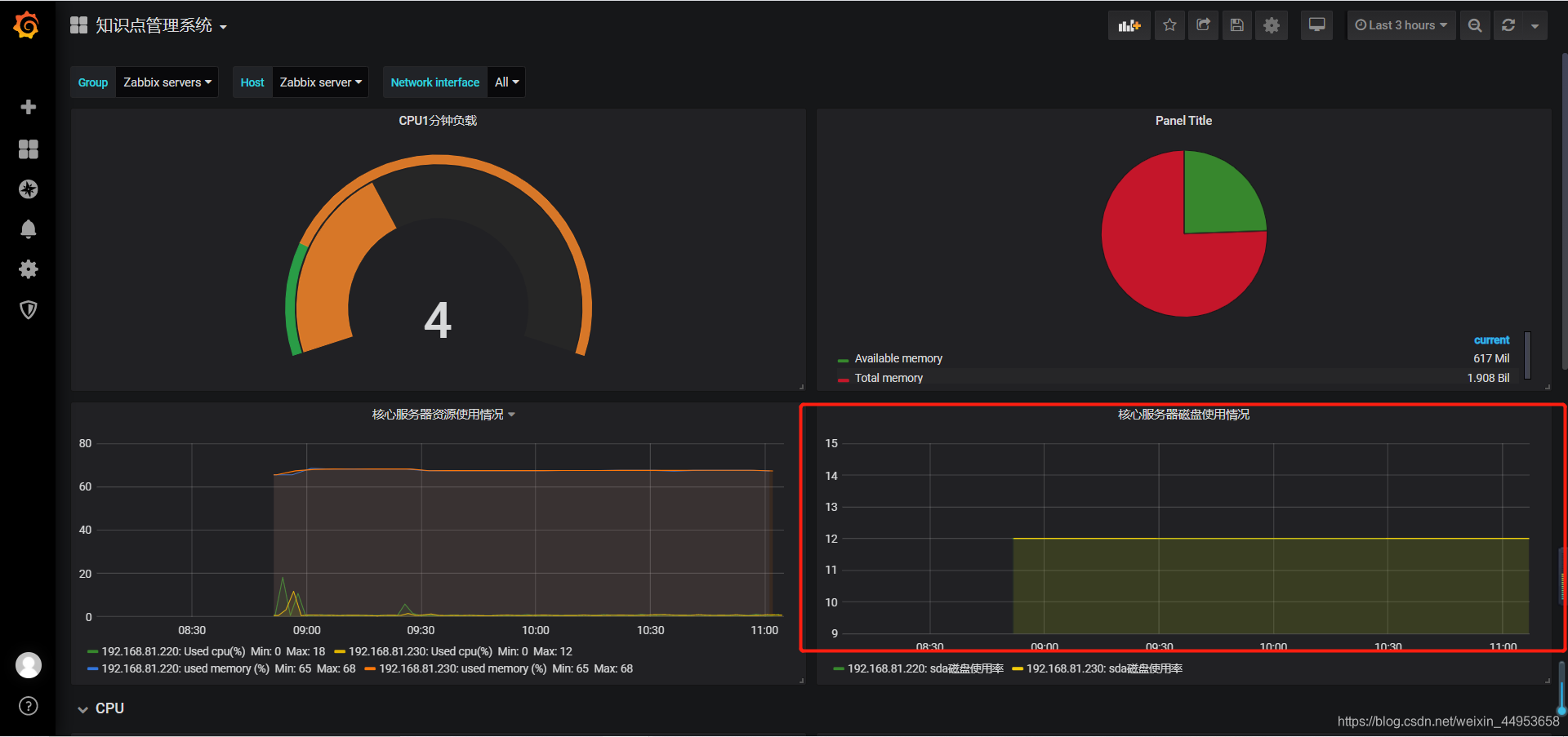1568x737 pixels.
Task: Open the dashboard grid icon beside the title
Action: pyautogui.click(x=78, y=25)
